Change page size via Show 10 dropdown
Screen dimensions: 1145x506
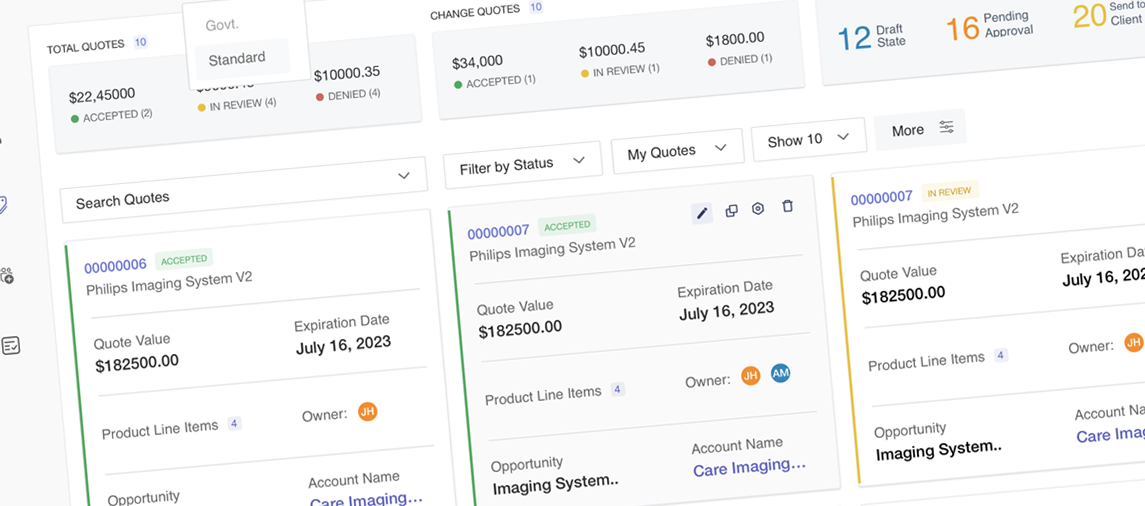808,139
